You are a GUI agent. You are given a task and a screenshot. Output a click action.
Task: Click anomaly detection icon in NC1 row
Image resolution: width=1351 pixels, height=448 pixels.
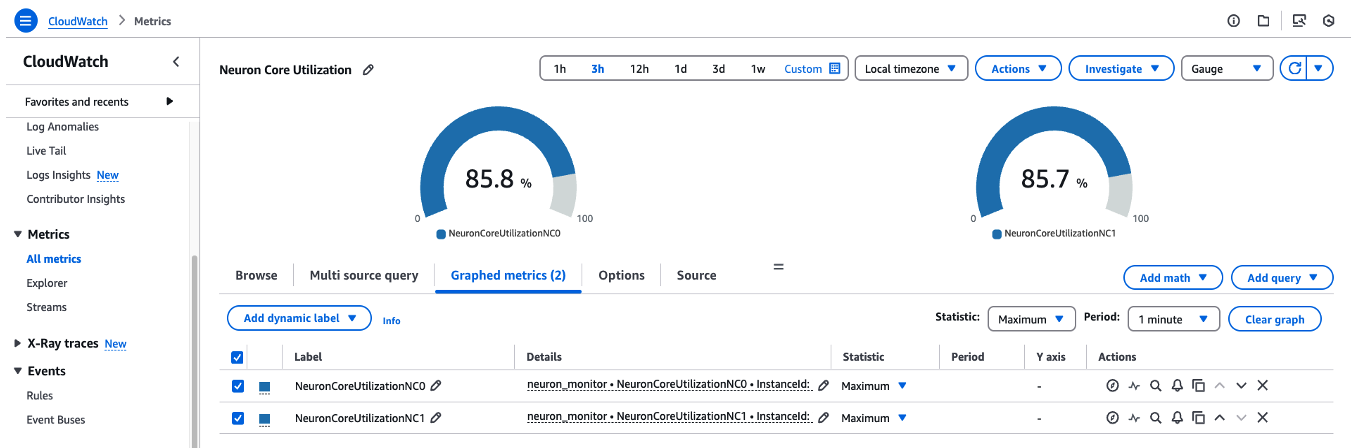point(1134,418)
